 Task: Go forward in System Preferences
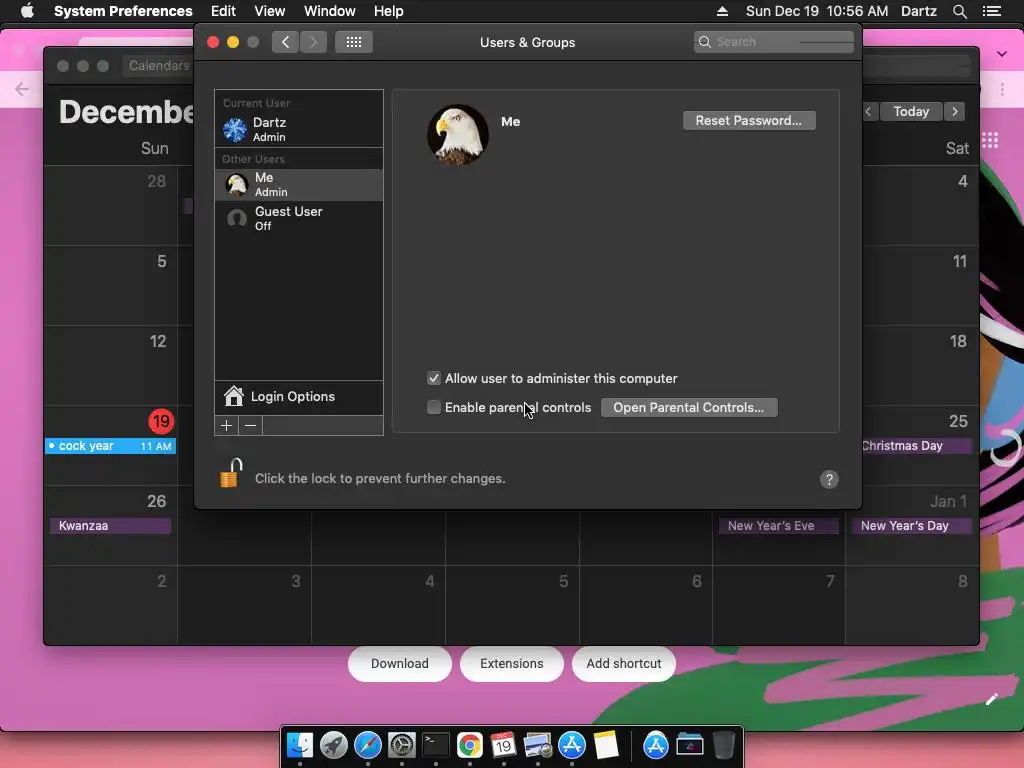pos(313,42)
